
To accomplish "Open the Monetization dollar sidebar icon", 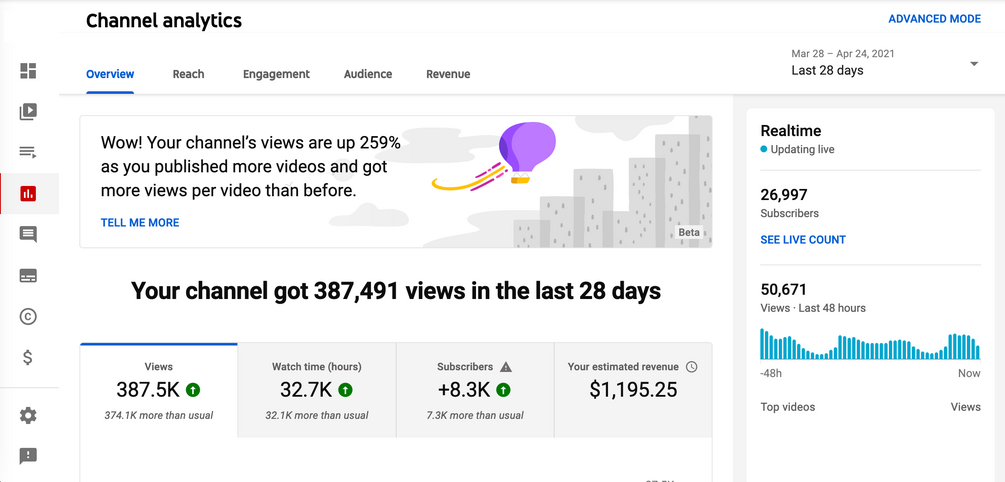I will coord(28,357).
